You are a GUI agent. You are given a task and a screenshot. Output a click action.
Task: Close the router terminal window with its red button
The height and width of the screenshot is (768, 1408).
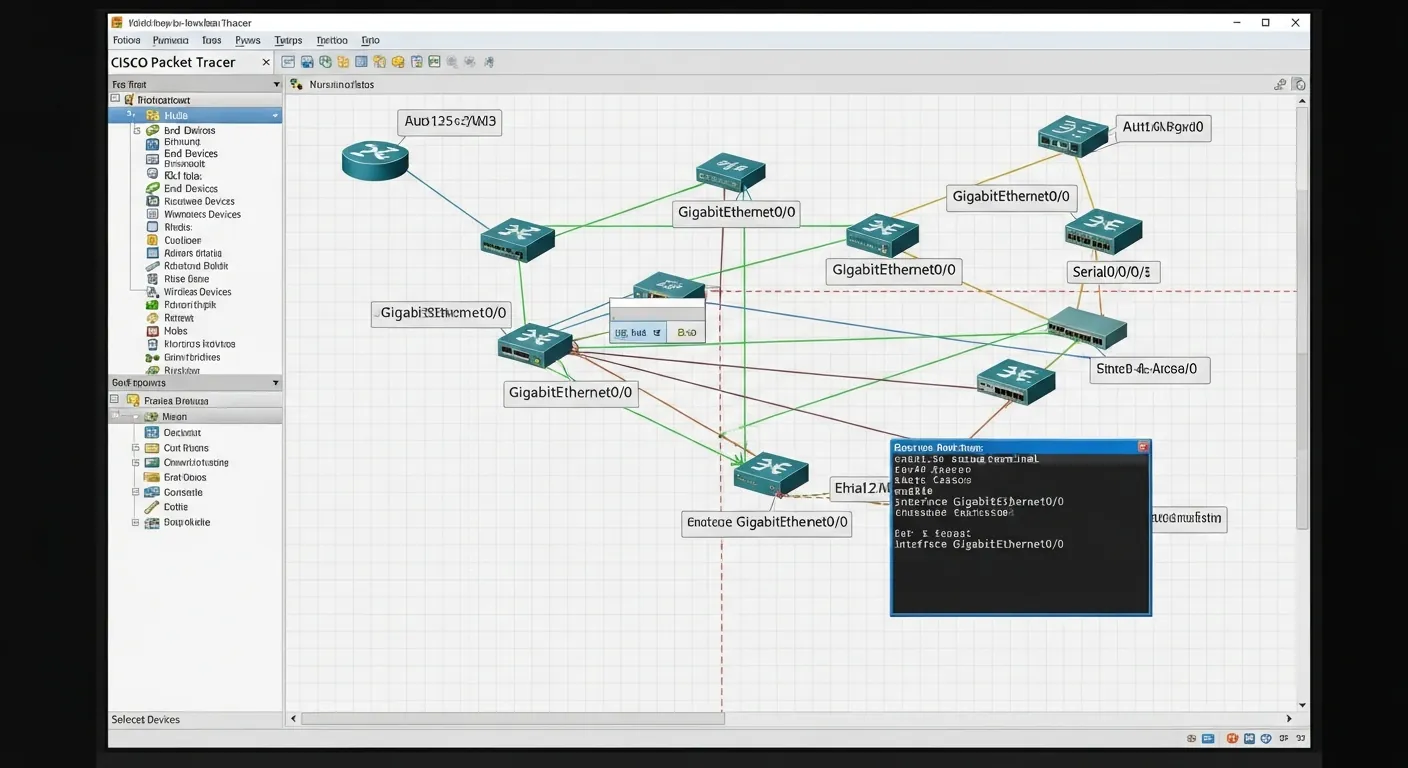point(1142,447)
